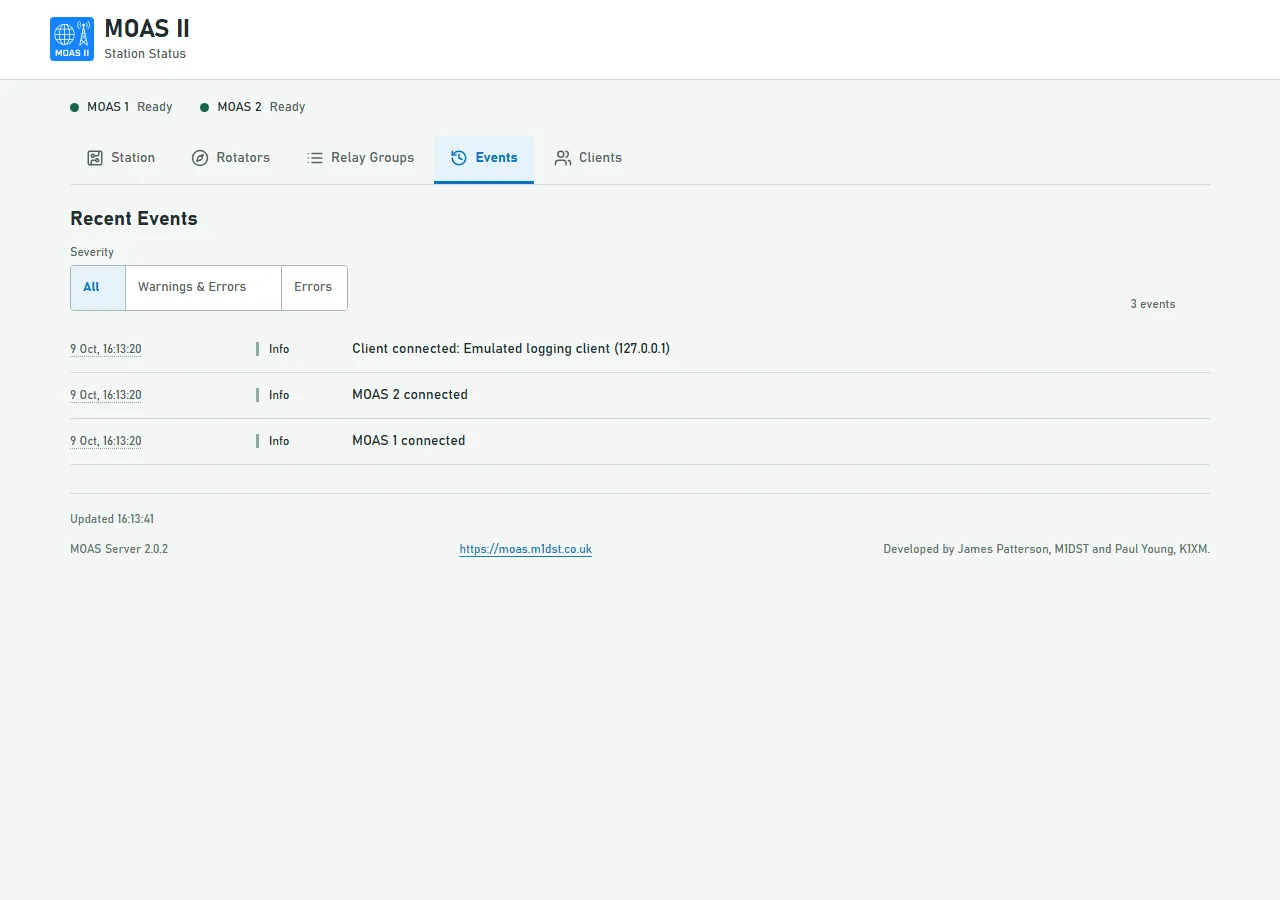Screen dimensions: 1280x900
Task: Click the MOAS II antenna logo icon
Action: click(72, 39)
